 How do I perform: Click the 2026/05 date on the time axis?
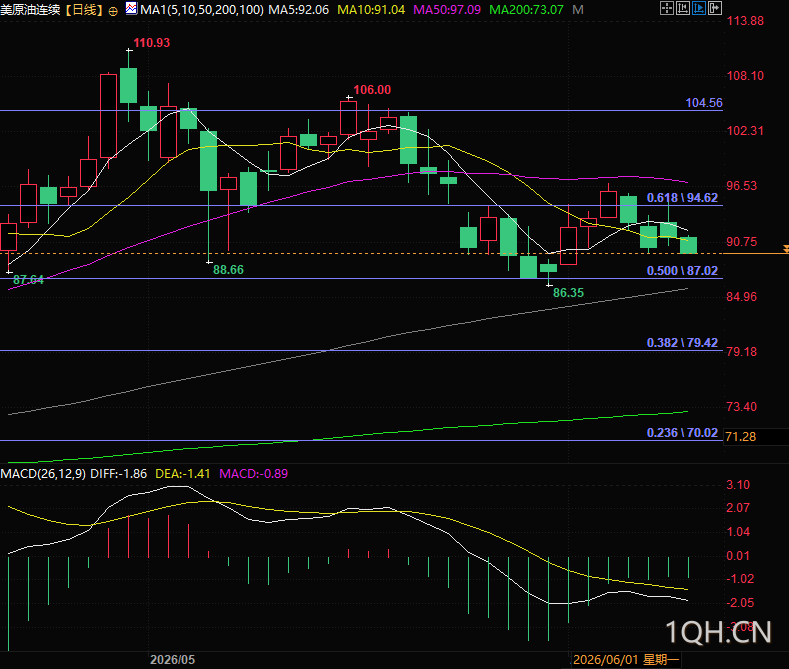tap(173, 660)
